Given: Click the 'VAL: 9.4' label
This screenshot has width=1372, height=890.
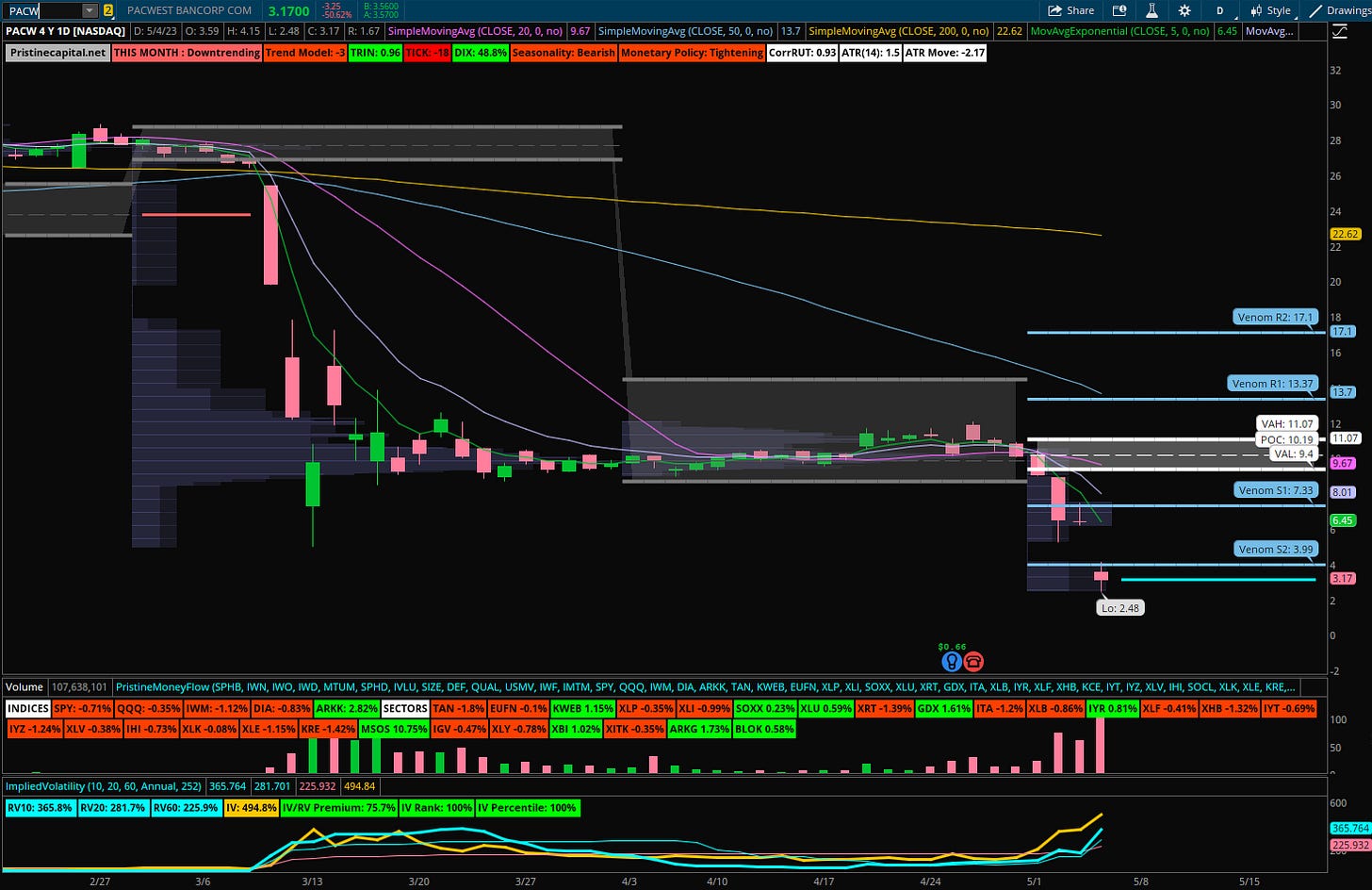Looking at the screenshot, I should coord(1292,453).
